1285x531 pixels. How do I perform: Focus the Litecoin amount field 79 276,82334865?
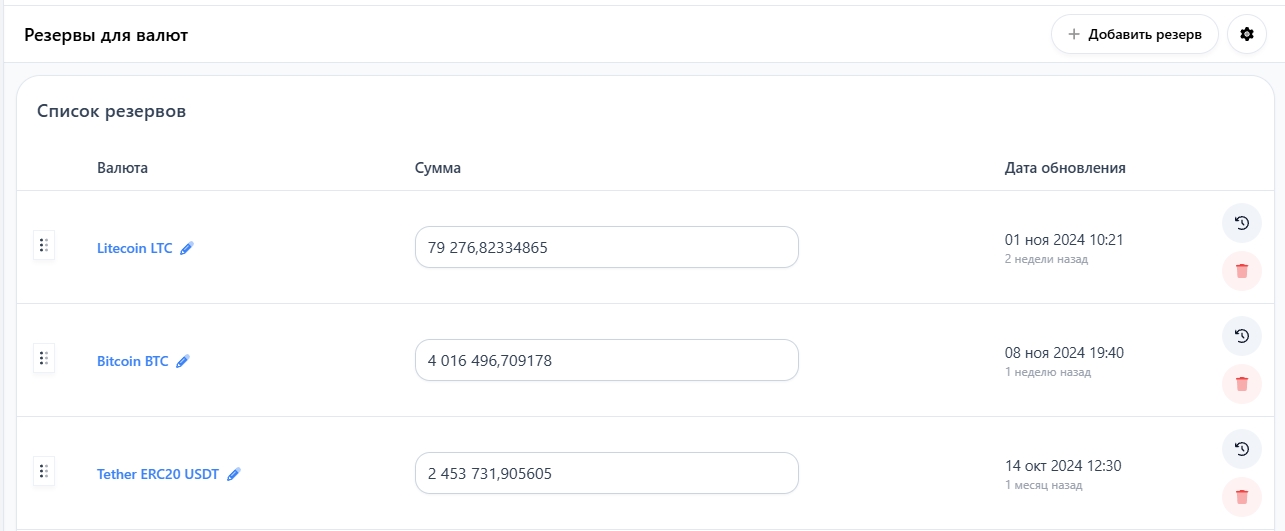click(606, 247)
